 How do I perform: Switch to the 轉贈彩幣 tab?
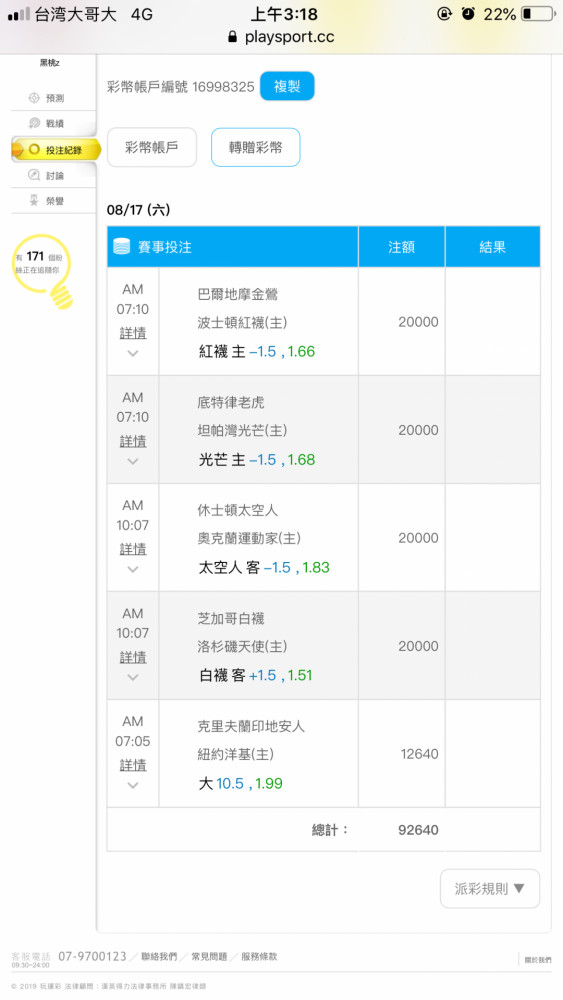coord(255,147)
